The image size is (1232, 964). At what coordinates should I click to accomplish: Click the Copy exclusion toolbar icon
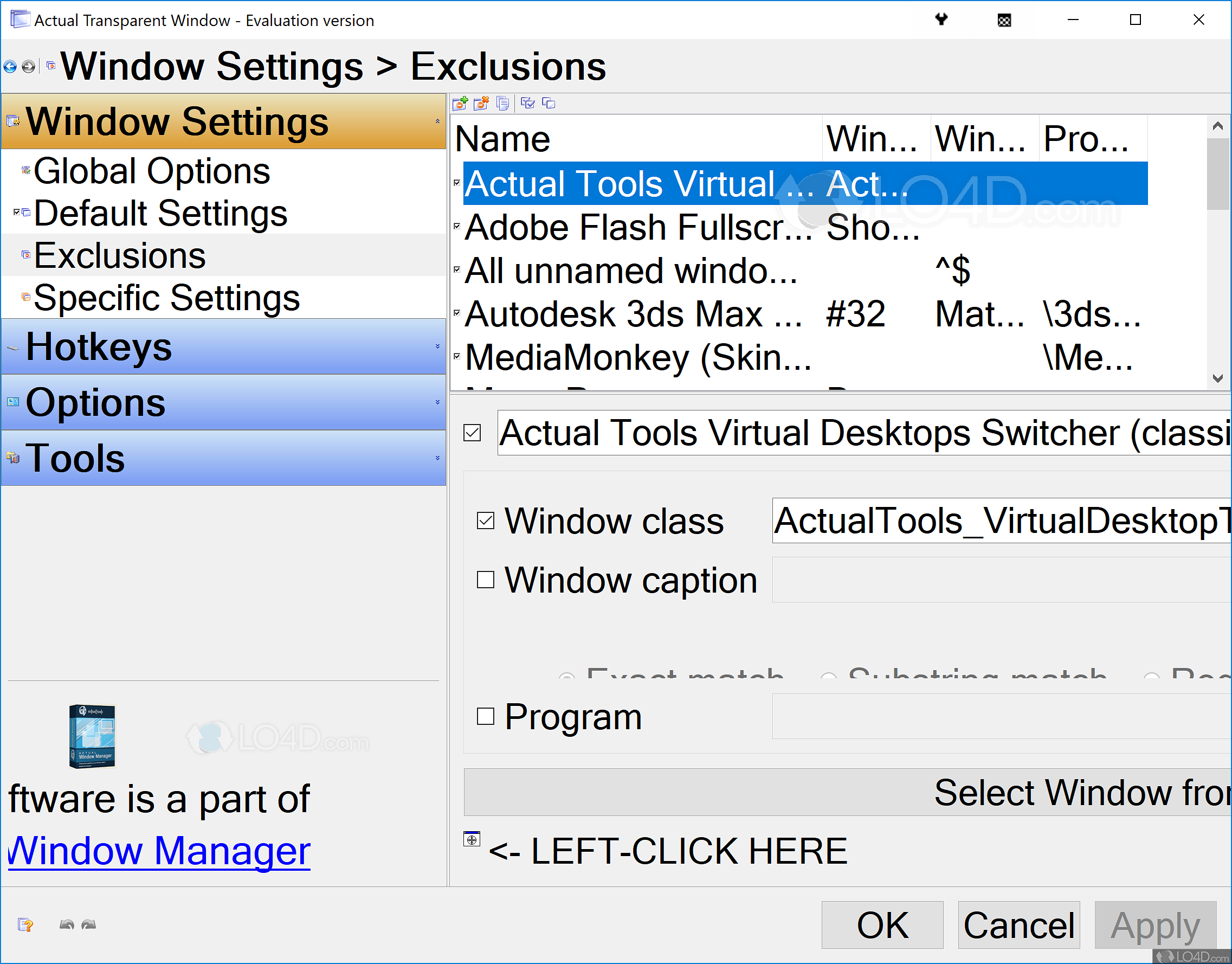(502, 103)
